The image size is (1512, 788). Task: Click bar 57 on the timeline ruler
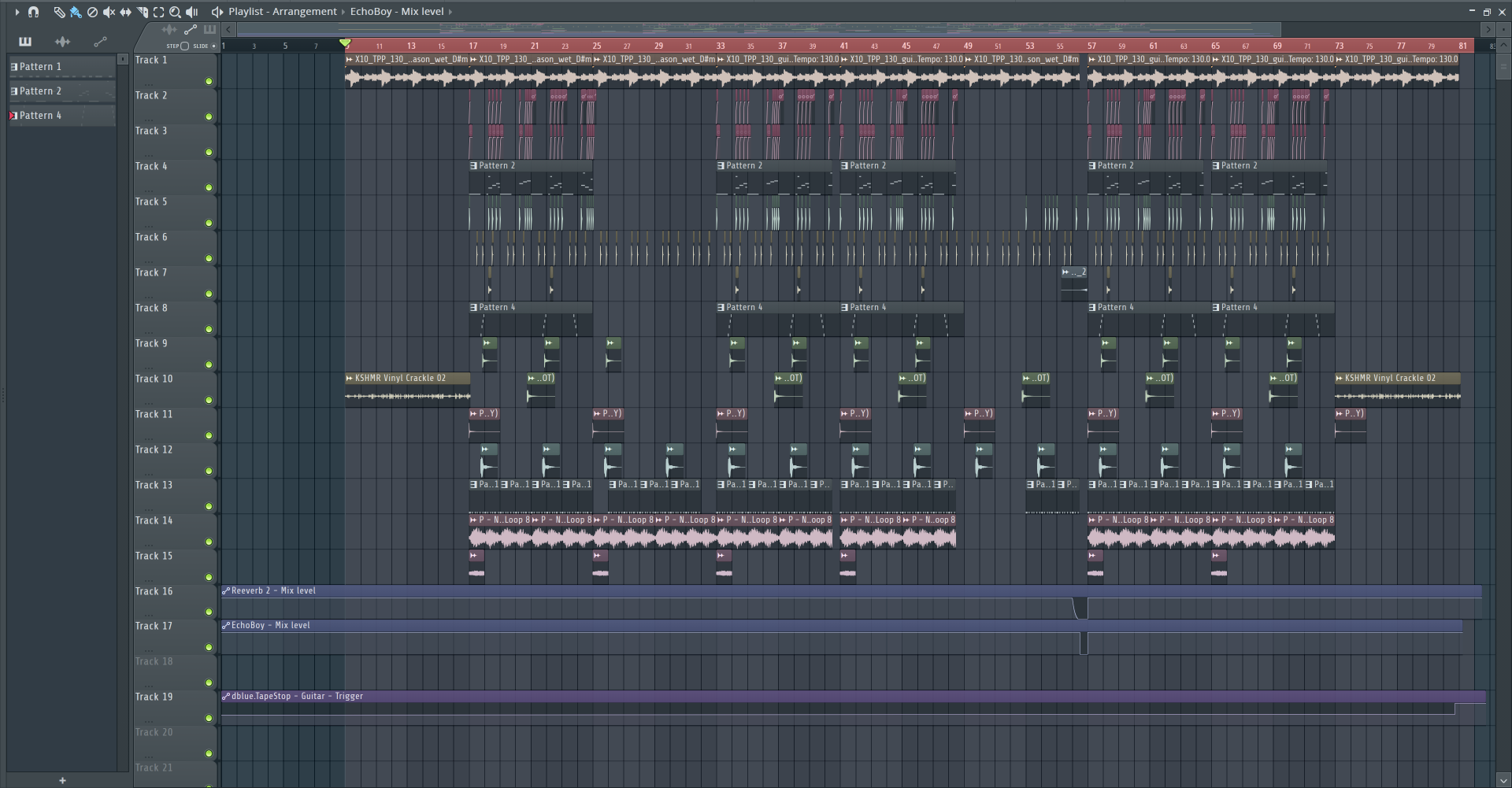pos(1091,46)
